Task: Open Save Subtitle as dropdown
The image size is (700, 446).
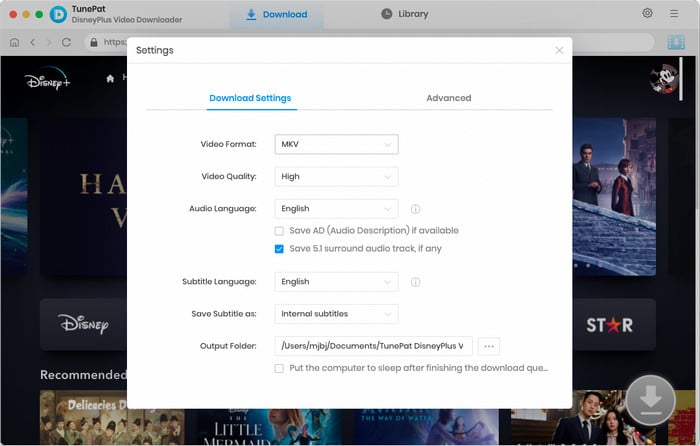Action: [337, 314]
